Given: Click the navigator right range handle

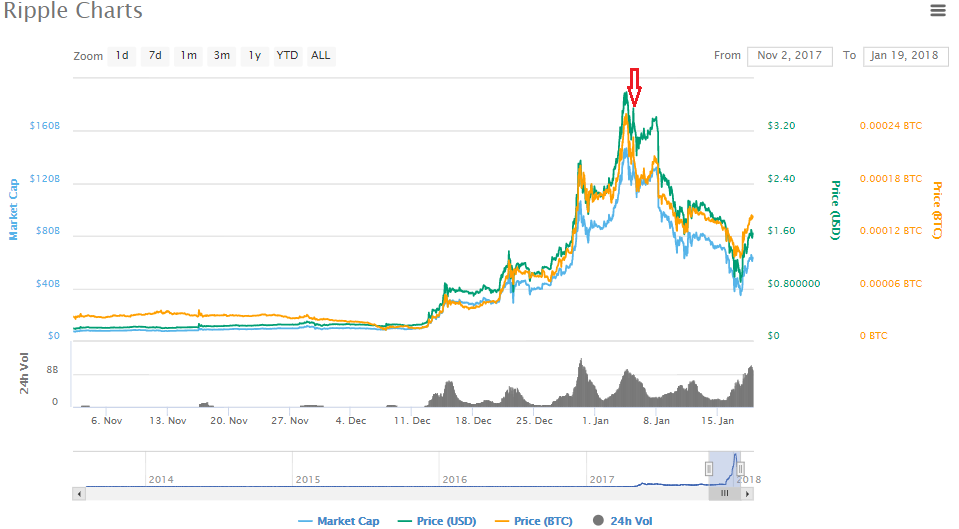Looking at the screenshot, I should pyautogui.click(x=740, y=469).
